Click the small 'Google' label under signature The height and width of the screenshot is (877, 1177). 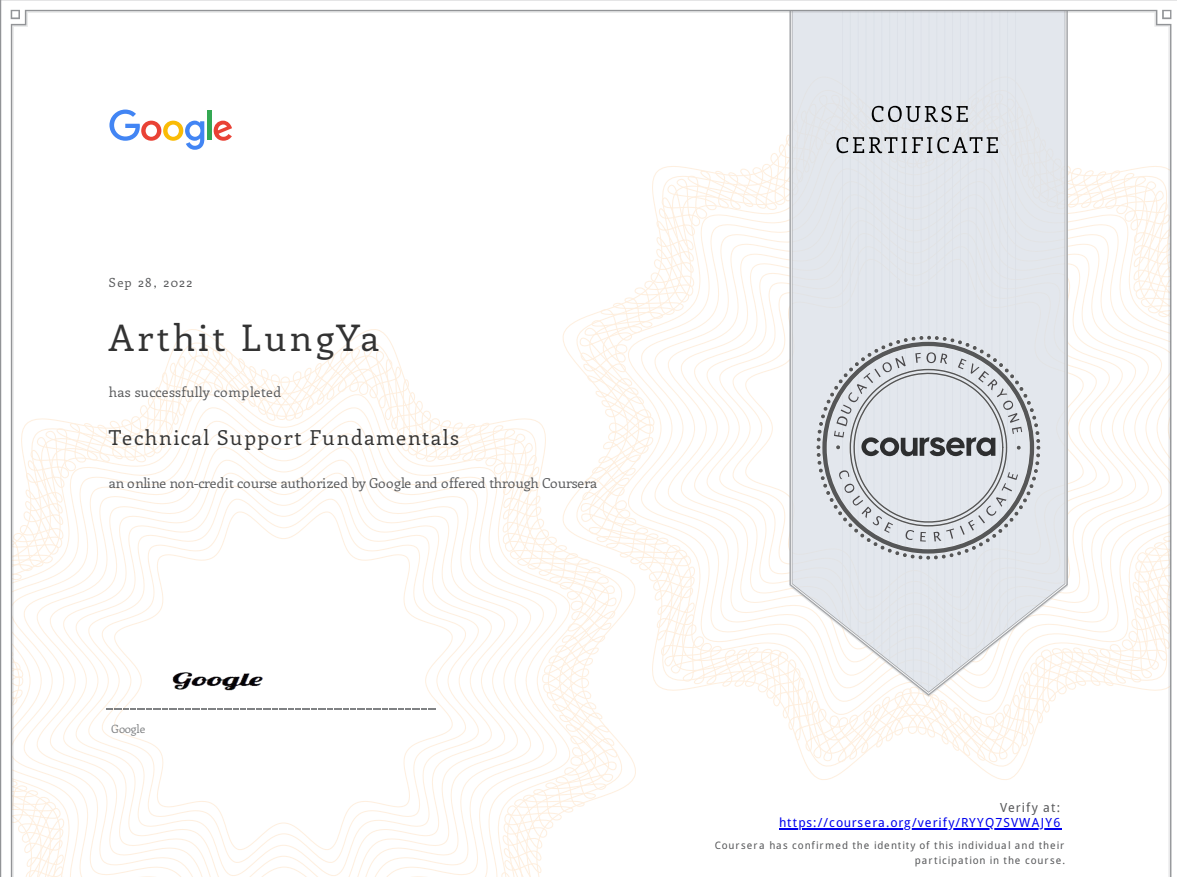[x=128, y=730]
